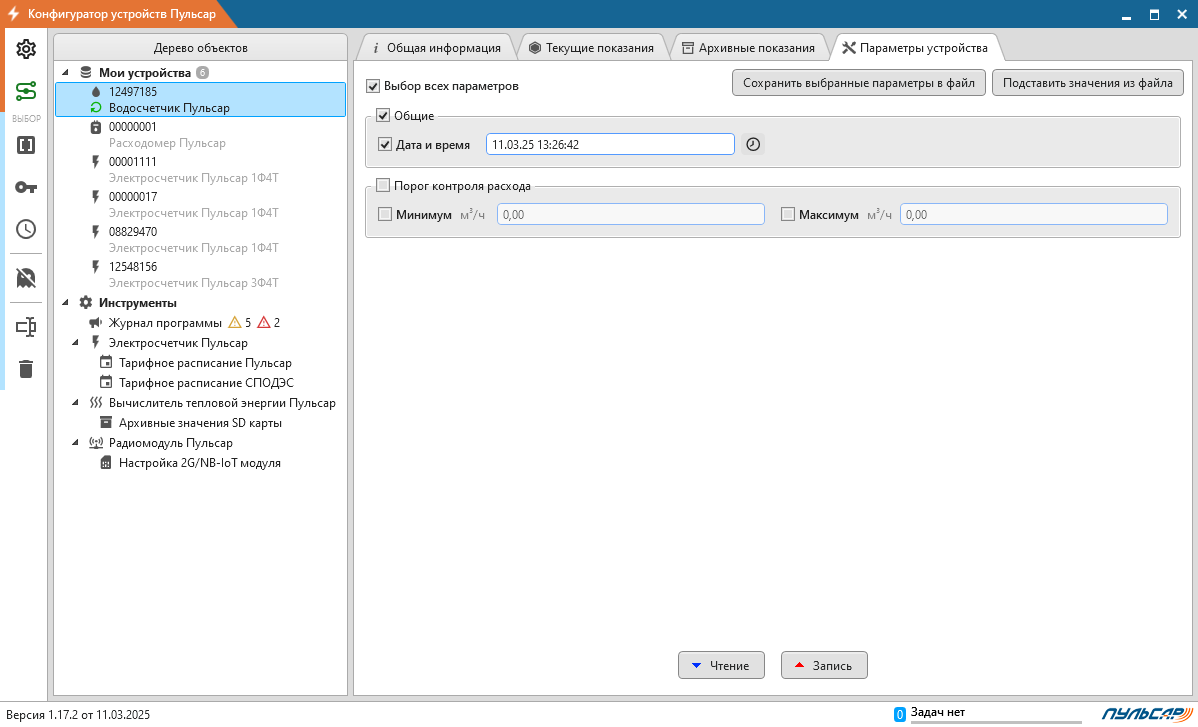
Task: Open the key access sidebar icon
Action: pyautogui.click(x=26, y=187)
